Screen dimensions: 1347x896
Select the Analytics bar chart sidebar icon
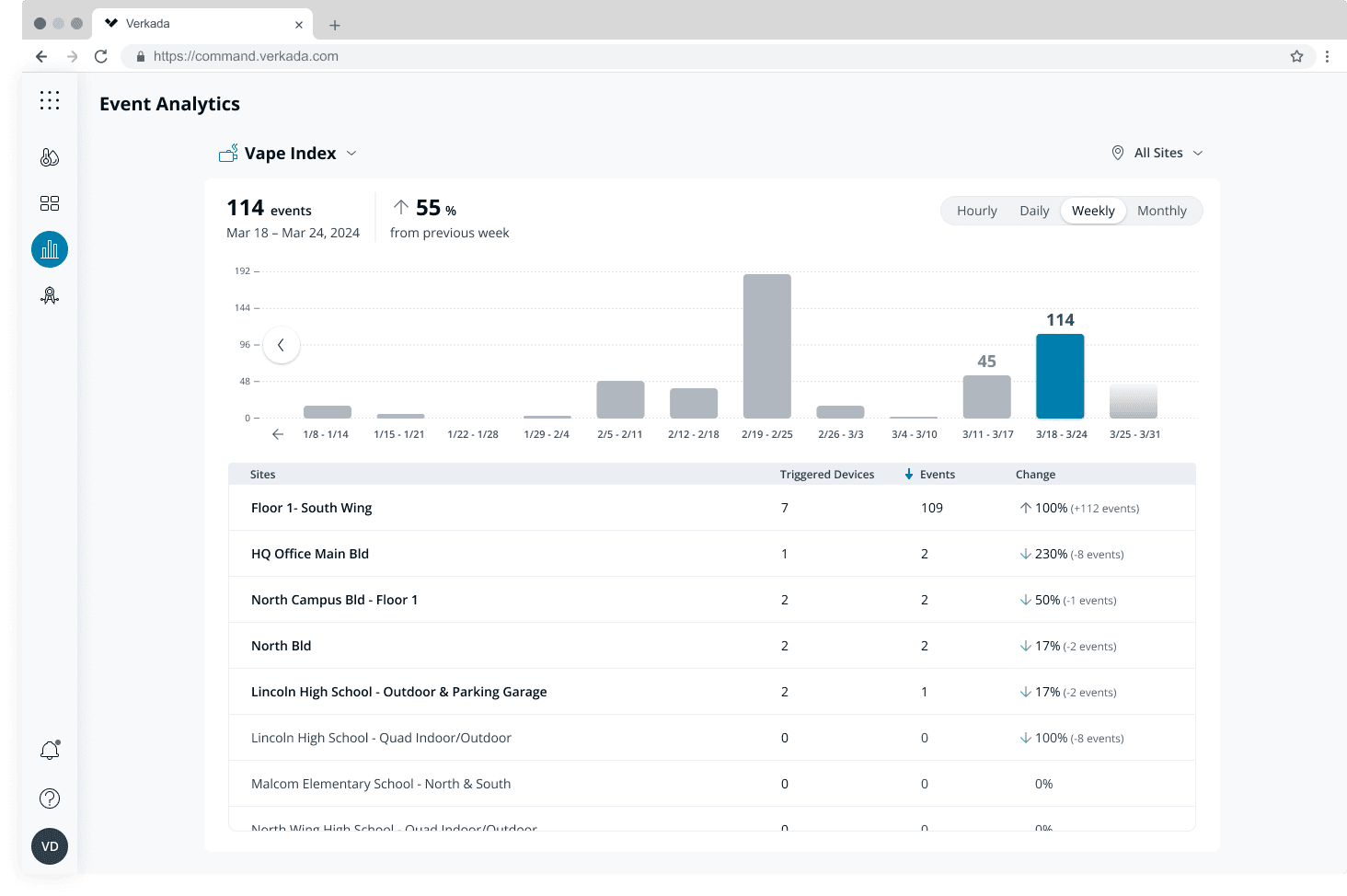tap(50, 249)
